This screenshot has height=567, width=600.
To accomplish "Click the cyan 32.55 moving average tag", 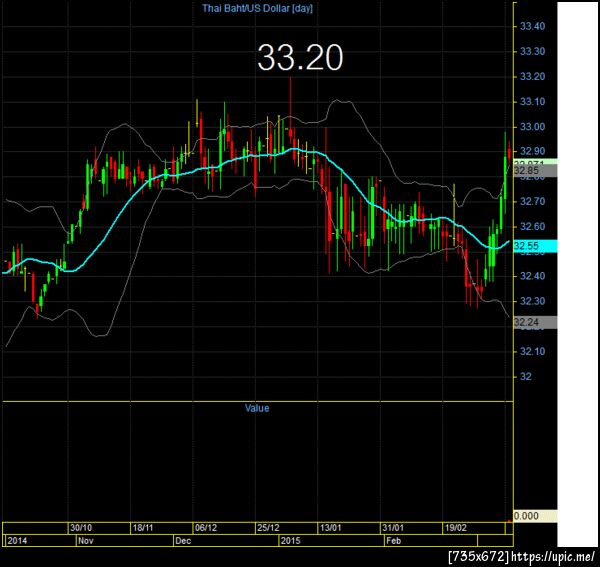I will pos(535,246).
